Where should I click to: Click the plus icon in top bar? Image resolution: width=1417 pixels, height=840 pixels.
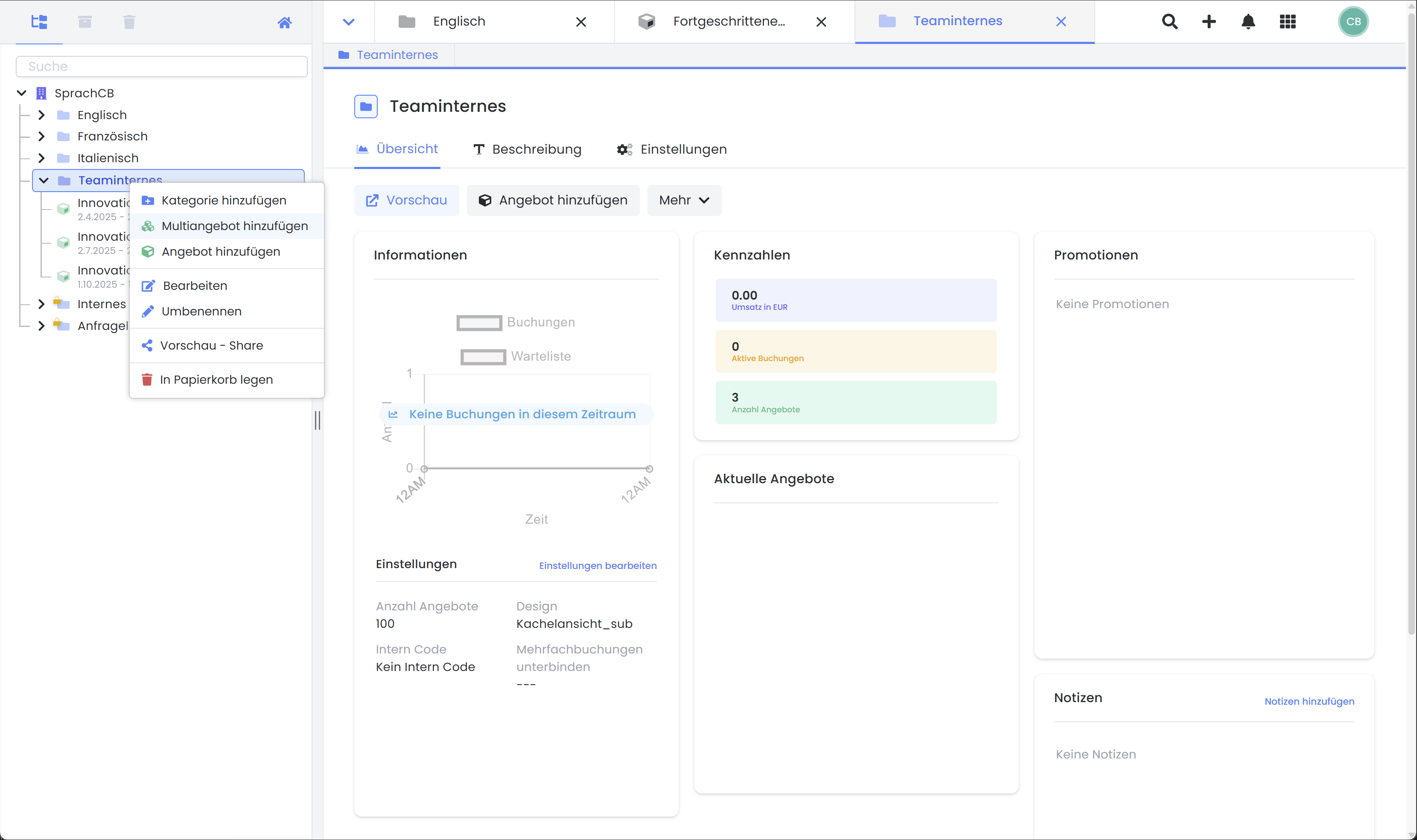(1209, 21)
